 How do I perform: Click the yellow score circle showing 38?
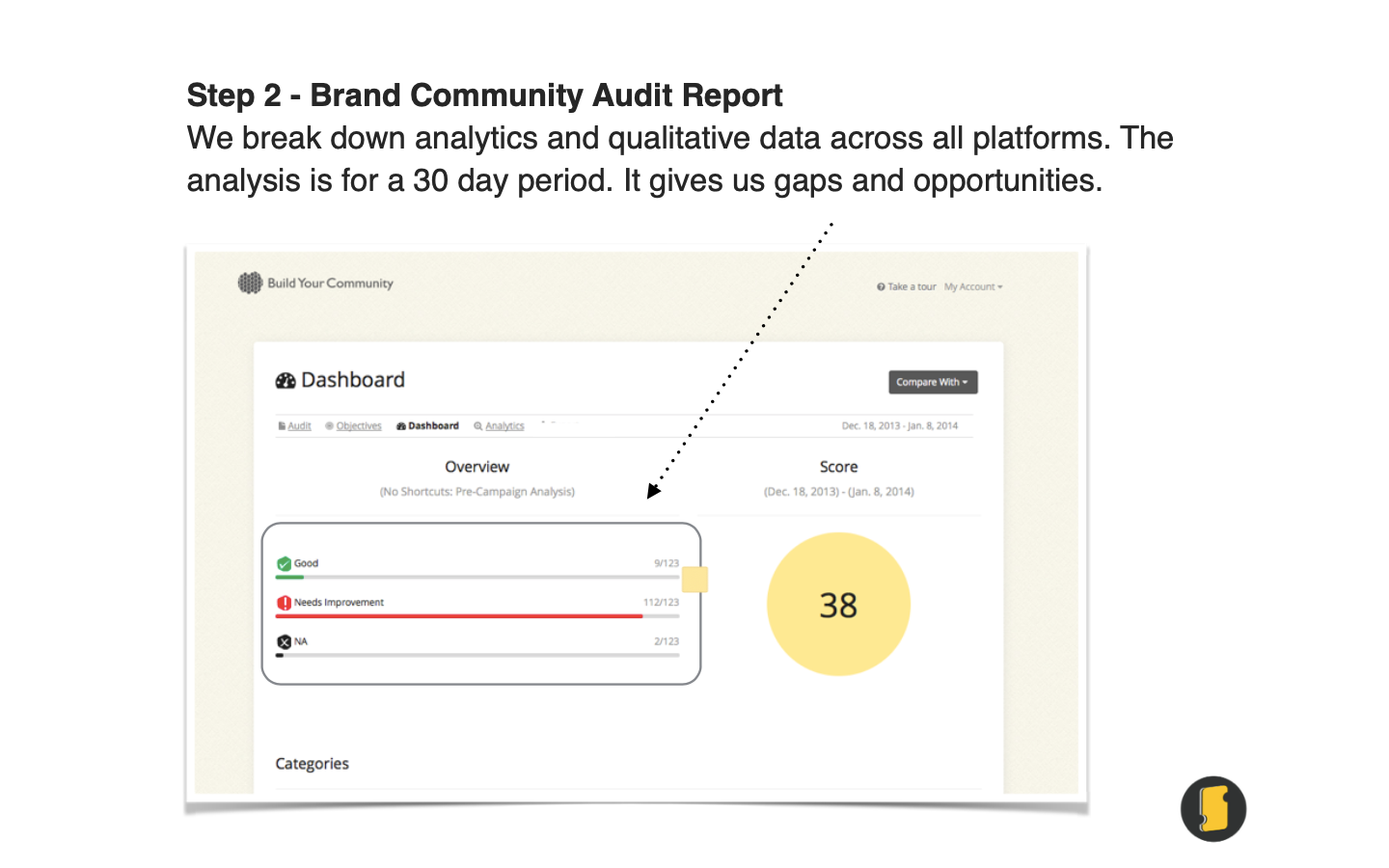click(838, 605)
